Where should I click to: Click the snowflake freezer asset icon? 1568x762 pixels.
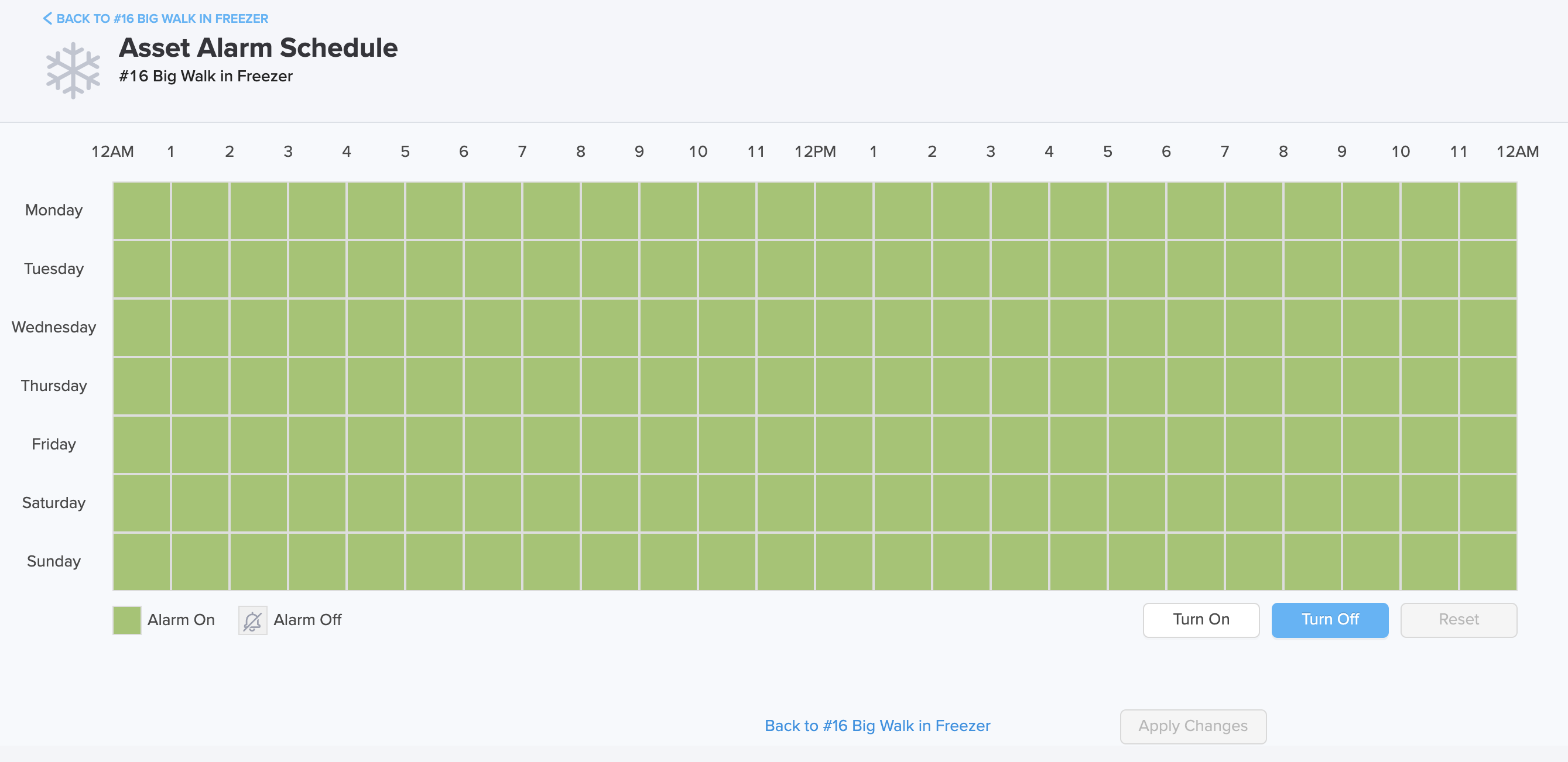[73, 70]
